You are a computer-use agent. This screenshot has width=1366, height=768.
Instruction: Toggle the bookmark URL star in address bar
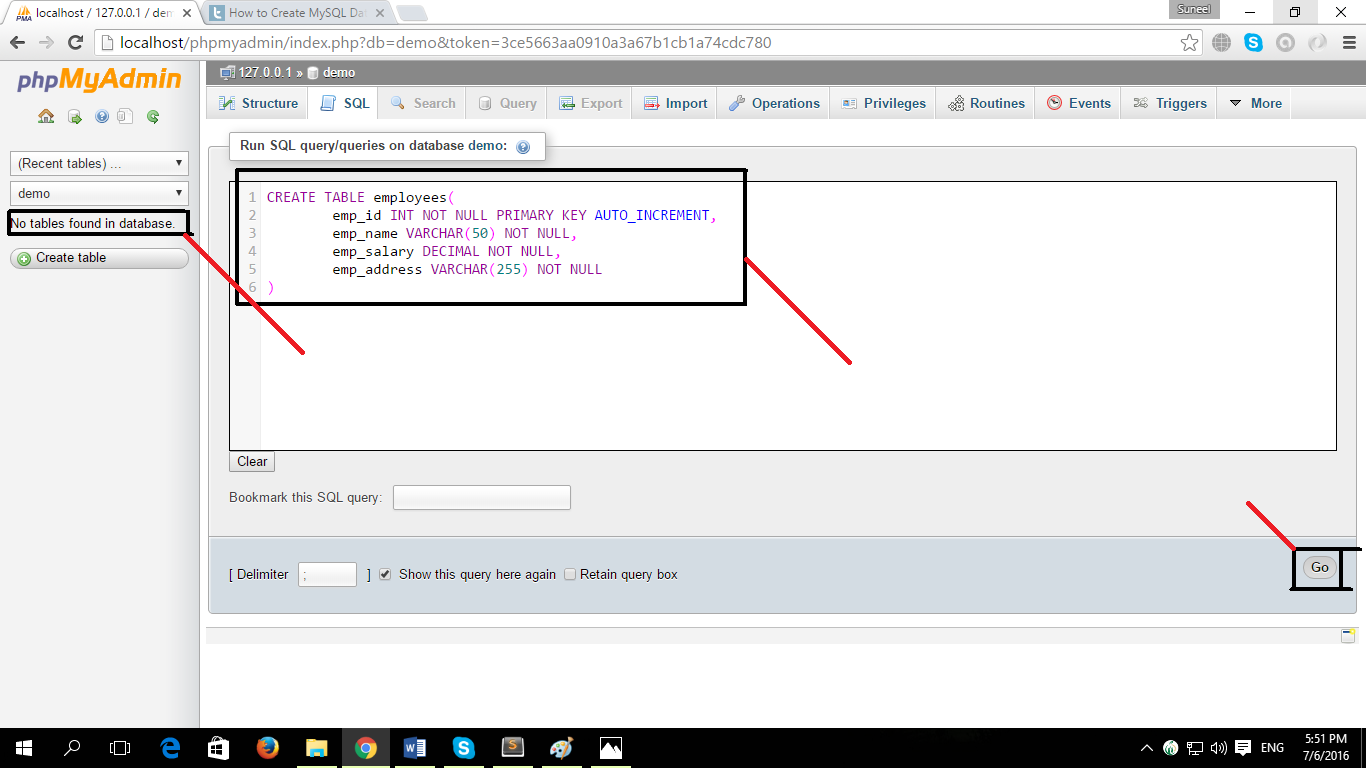click(1189, 43)
